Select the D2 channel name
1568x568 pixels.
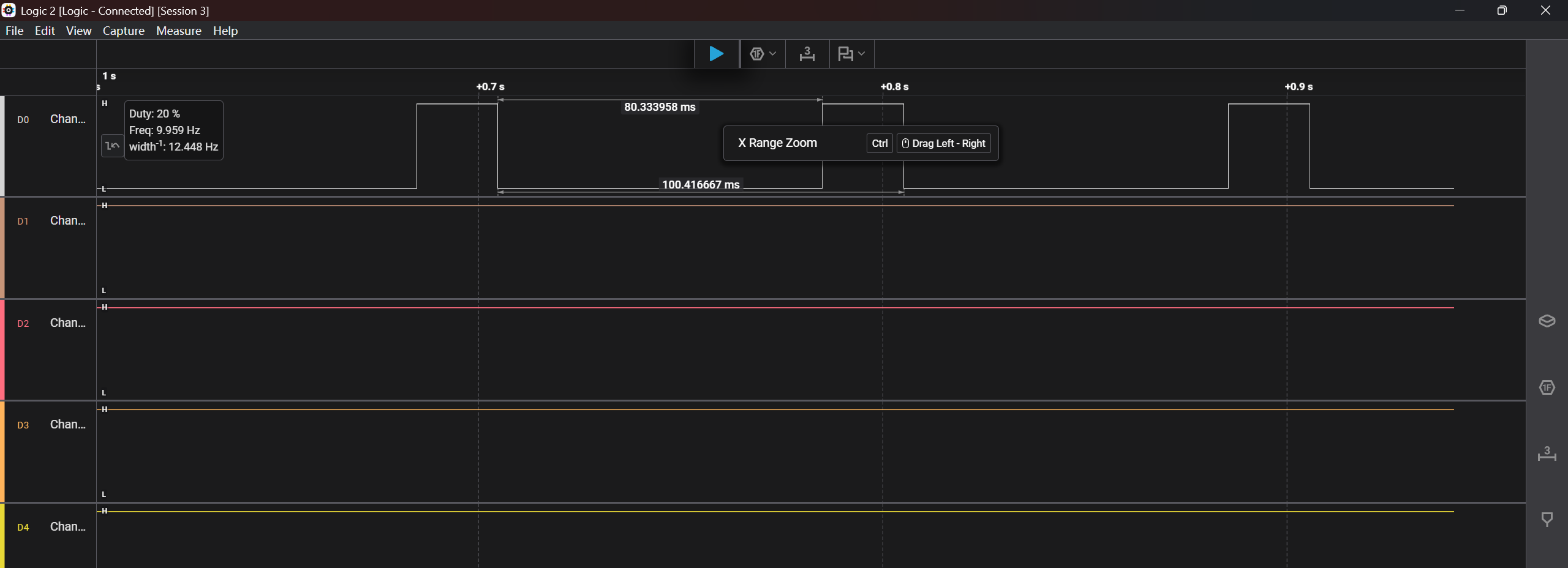tap(67, 323)
